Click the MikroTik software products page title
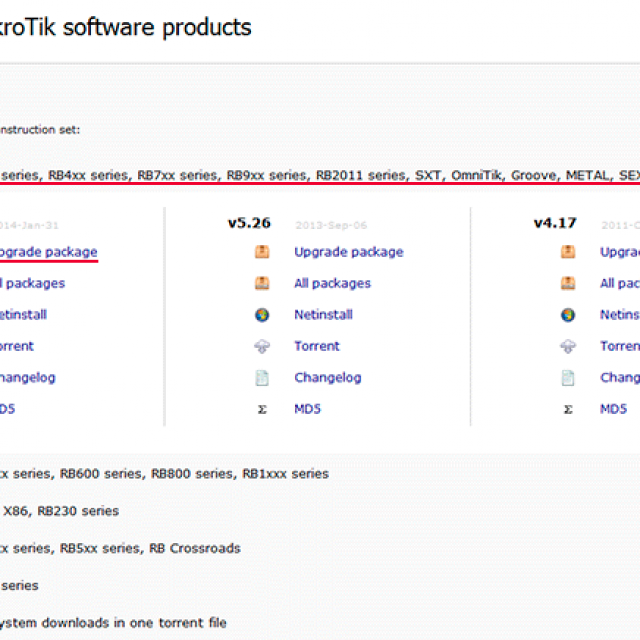The height and width of the screenshot is (640, 640). coord(125,28)
